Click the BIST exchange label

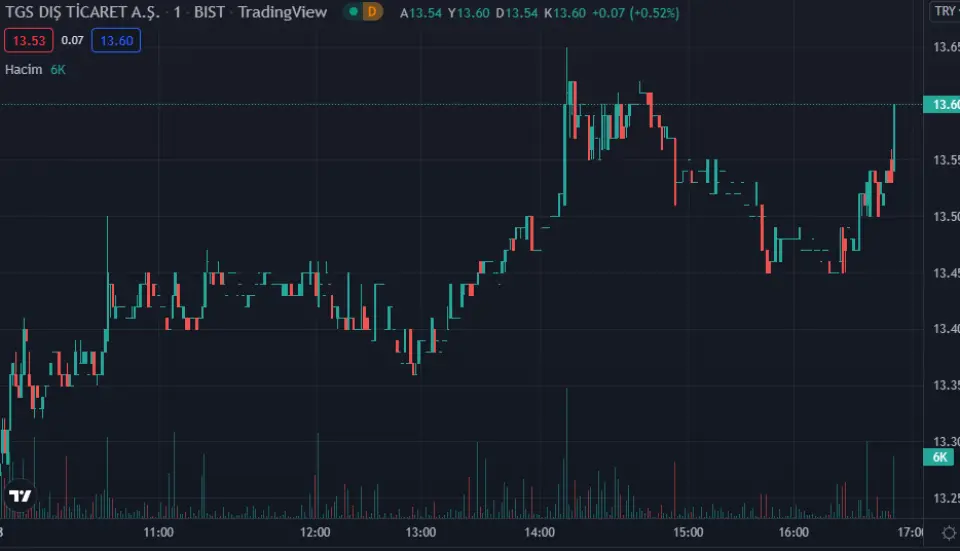pos(208,13)
